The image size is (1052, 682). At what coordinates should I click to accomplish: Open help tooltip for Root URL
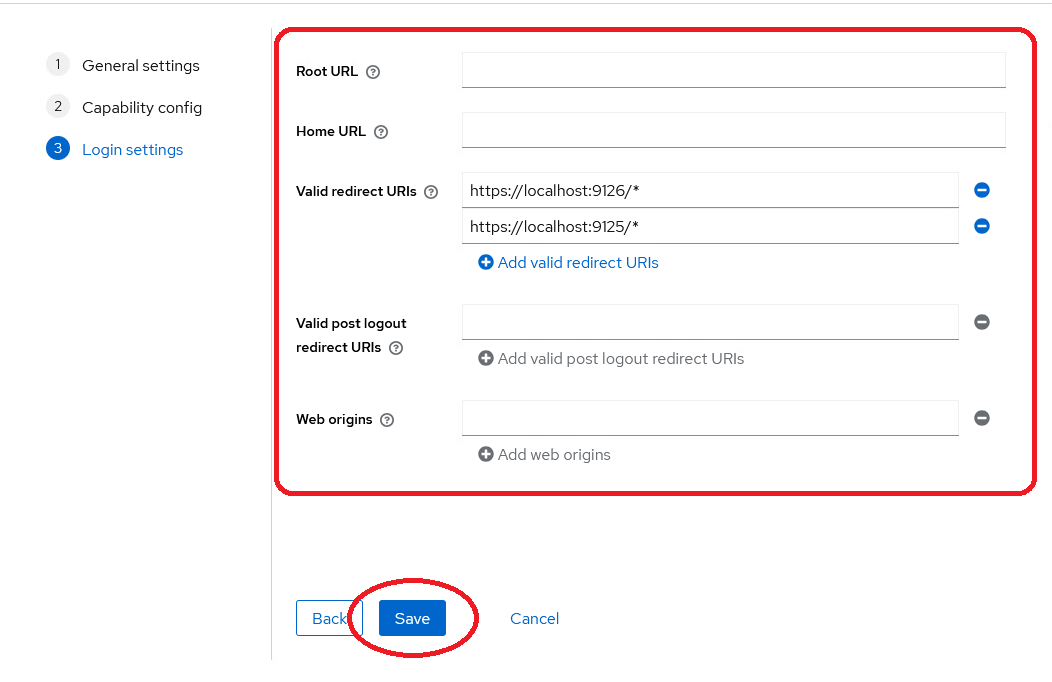[372, 71]
